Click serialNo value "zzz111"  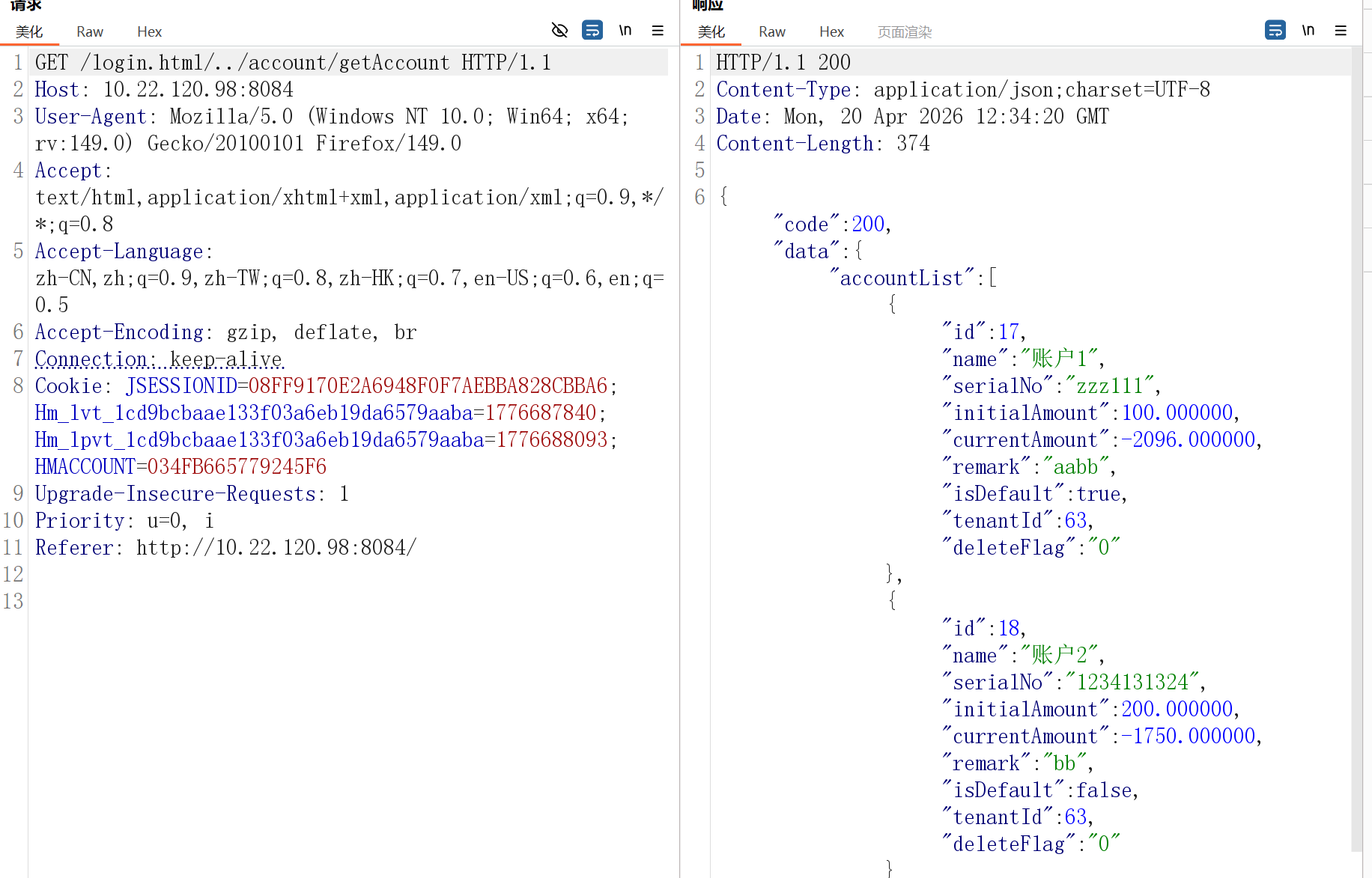click(1110, 385)
